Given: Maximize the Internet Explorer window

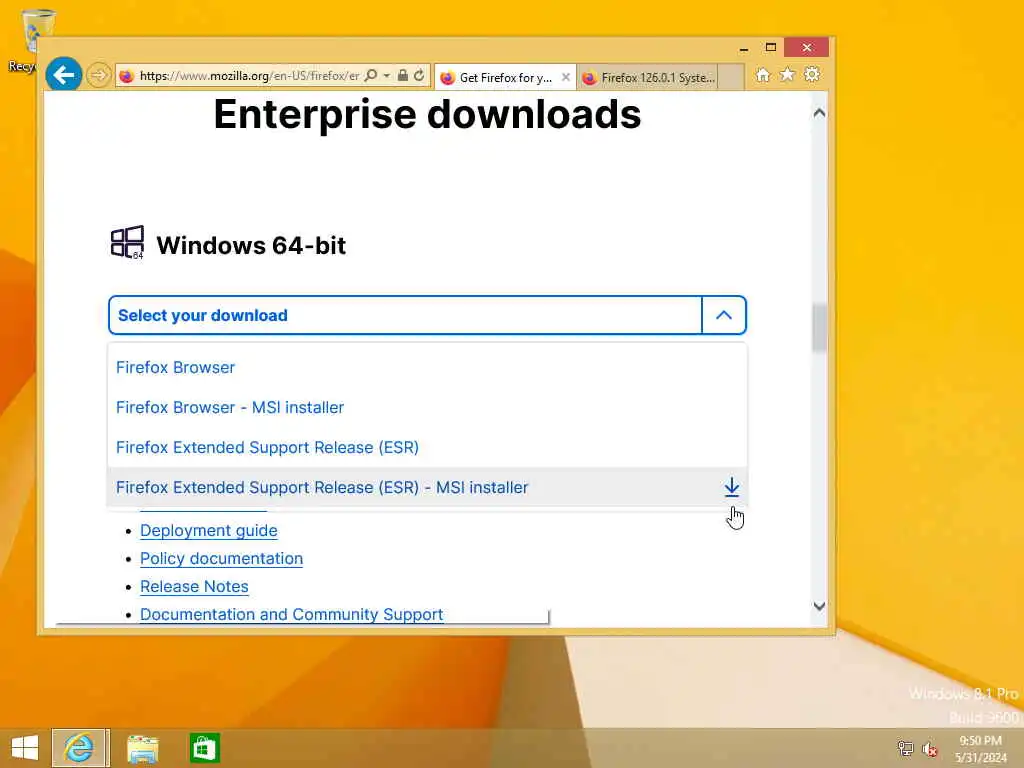Looking at the screenshot, I should (x=771, y=48).
